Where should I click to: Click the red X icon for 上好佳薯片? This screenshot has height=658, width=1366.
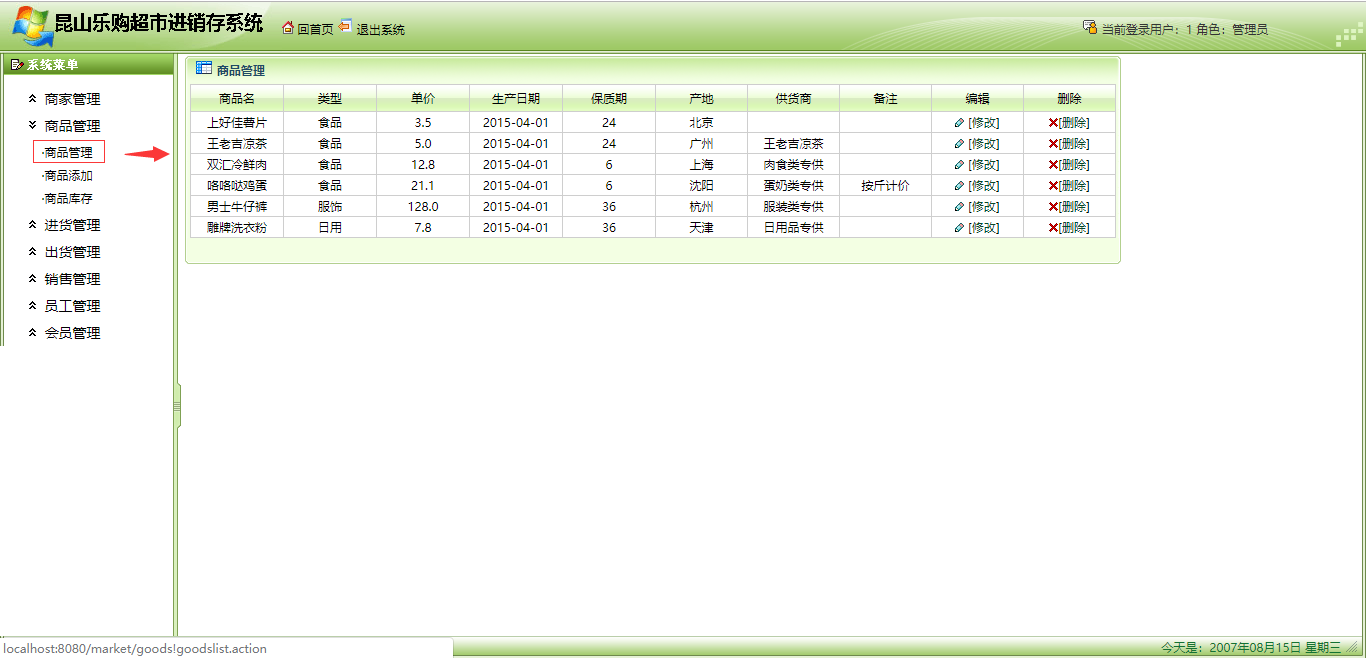click(1053, 122)
